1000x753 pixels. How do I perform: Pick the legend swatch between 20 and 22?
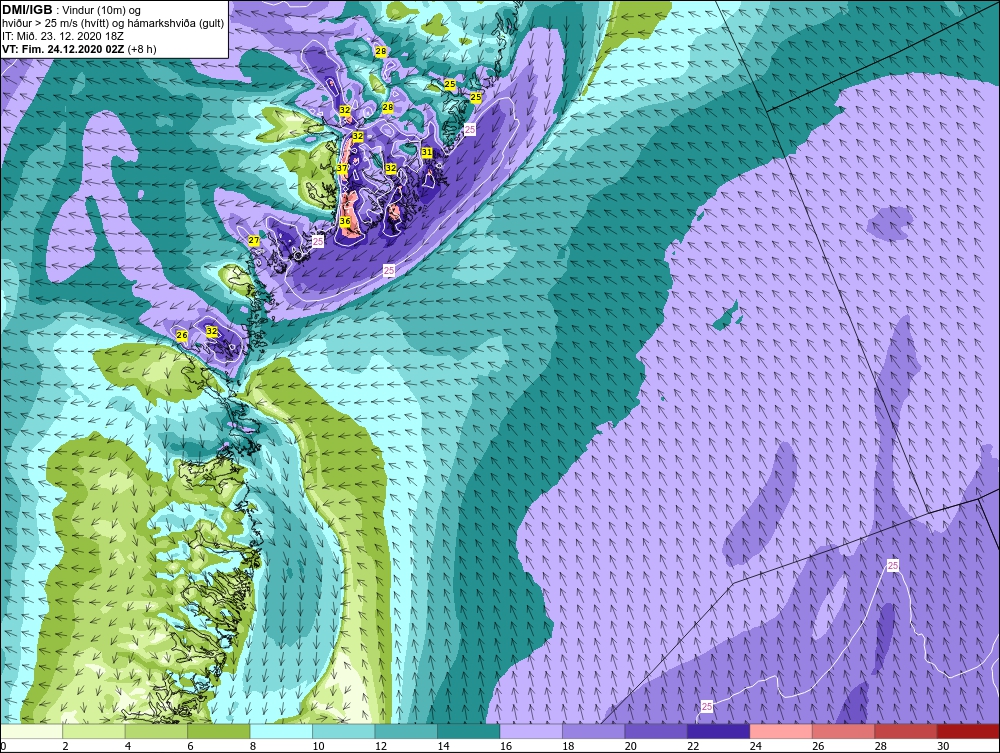pos(656,731)
